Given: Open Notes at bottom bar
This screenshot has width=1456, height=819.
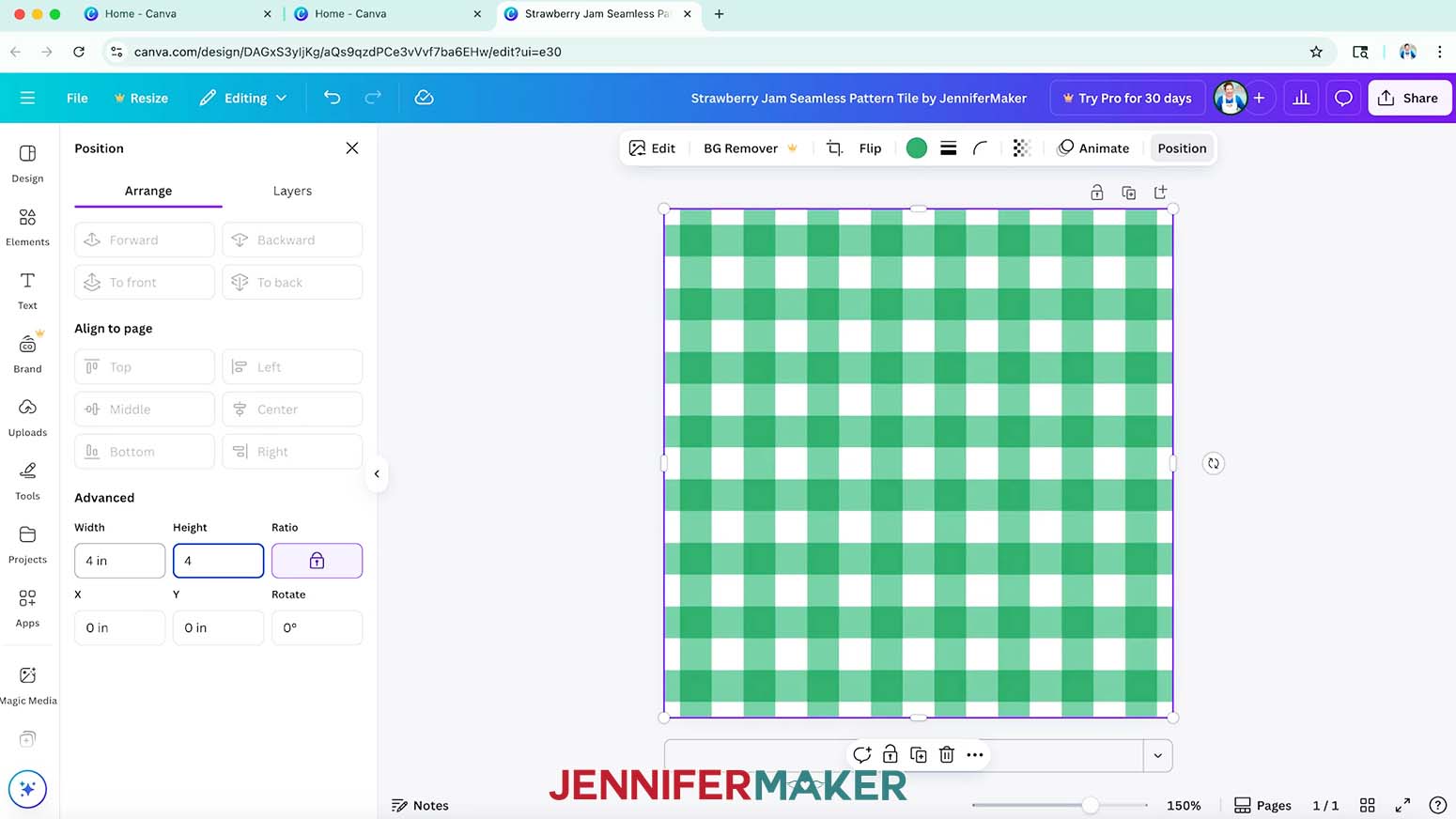Looking at the screenshot, I should coord(420,805).
